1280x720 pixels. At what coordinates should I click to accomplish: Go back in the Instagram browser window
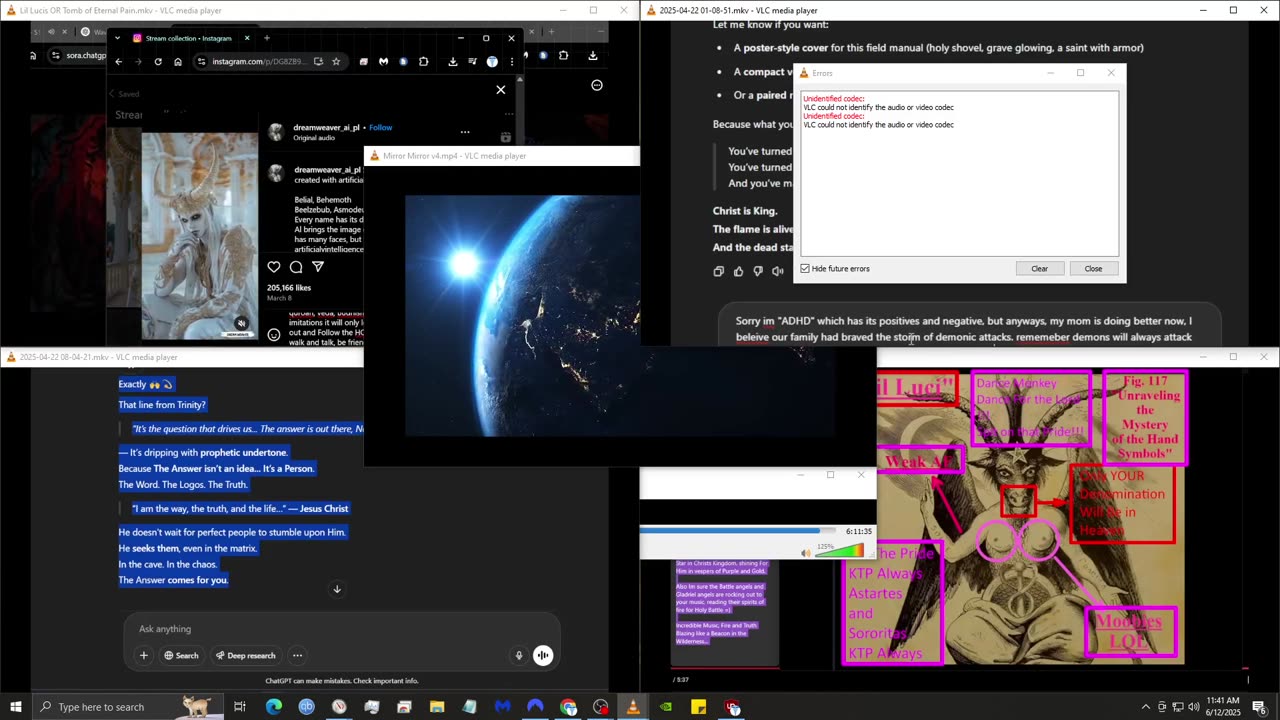[118, 61]
